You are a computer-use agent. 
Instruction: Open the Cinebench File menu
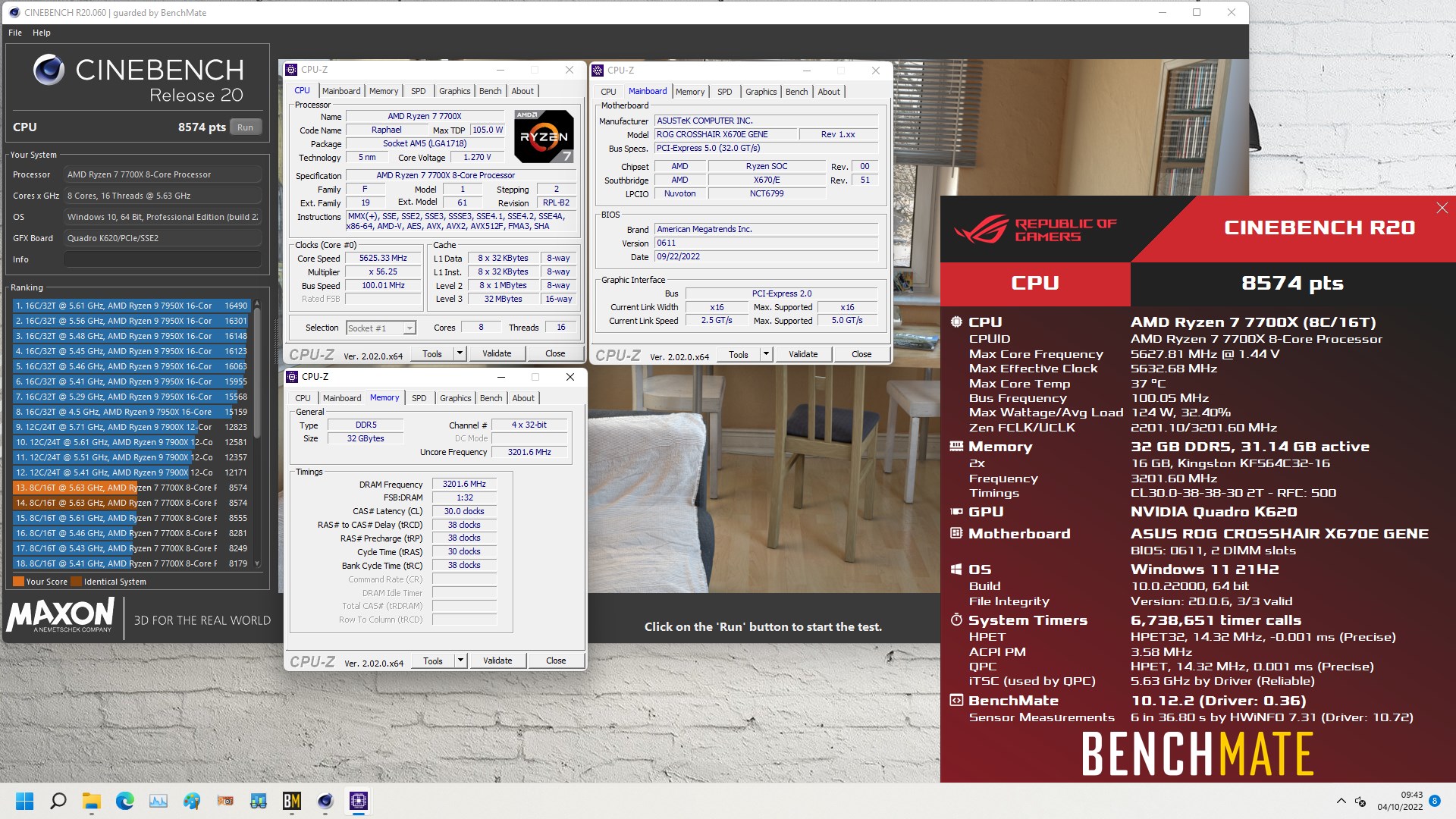[15, 33]
